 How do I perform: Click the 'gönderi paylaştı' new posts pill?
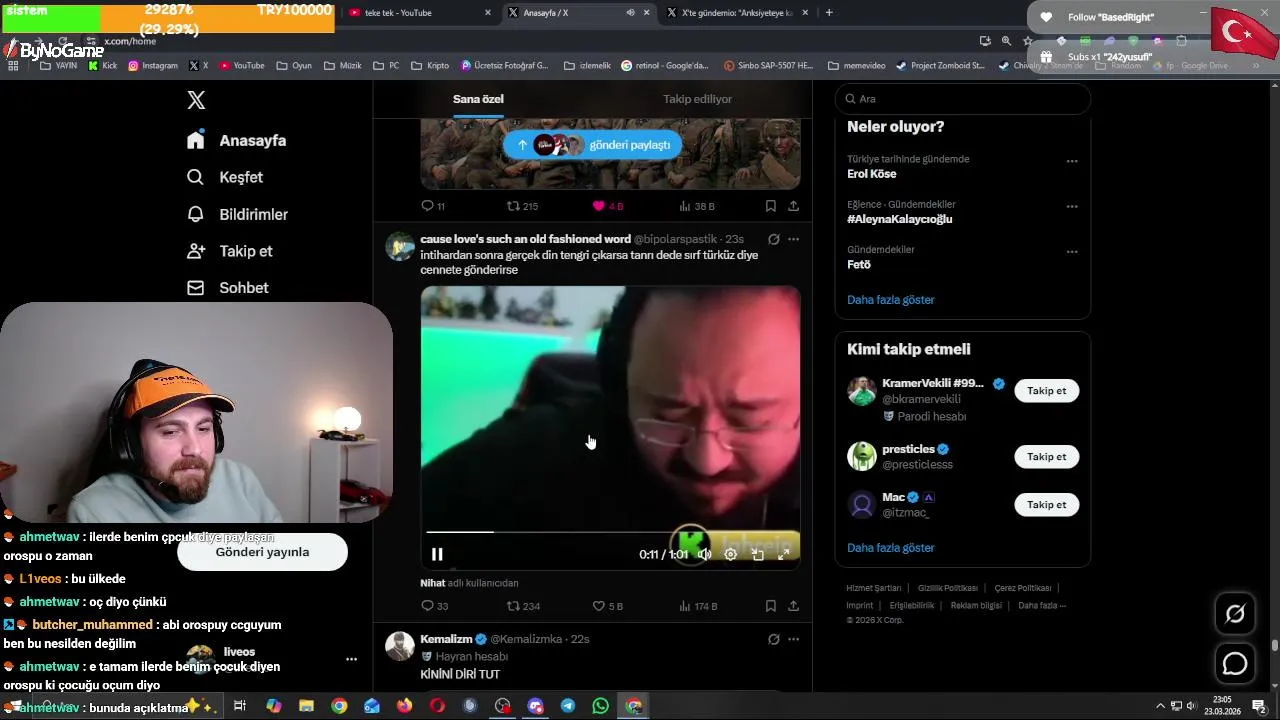592,145
